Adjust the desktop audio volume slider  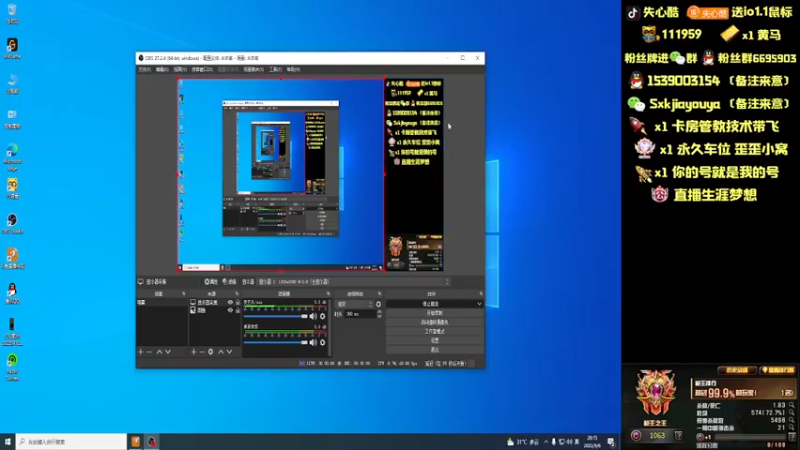(x=276, y=342)
